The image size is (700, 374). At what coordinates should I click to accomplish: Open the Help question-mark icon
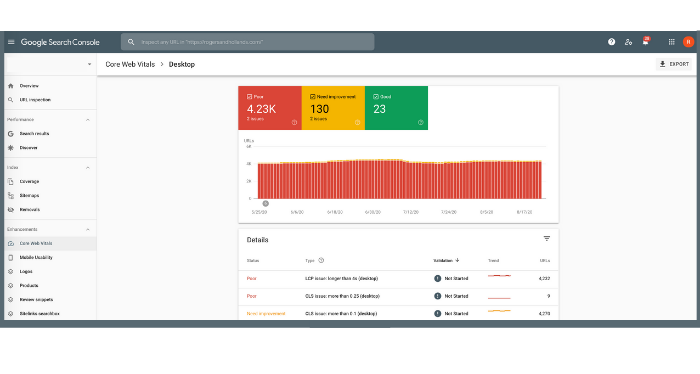pyautogui.click(x=612, y=42)
